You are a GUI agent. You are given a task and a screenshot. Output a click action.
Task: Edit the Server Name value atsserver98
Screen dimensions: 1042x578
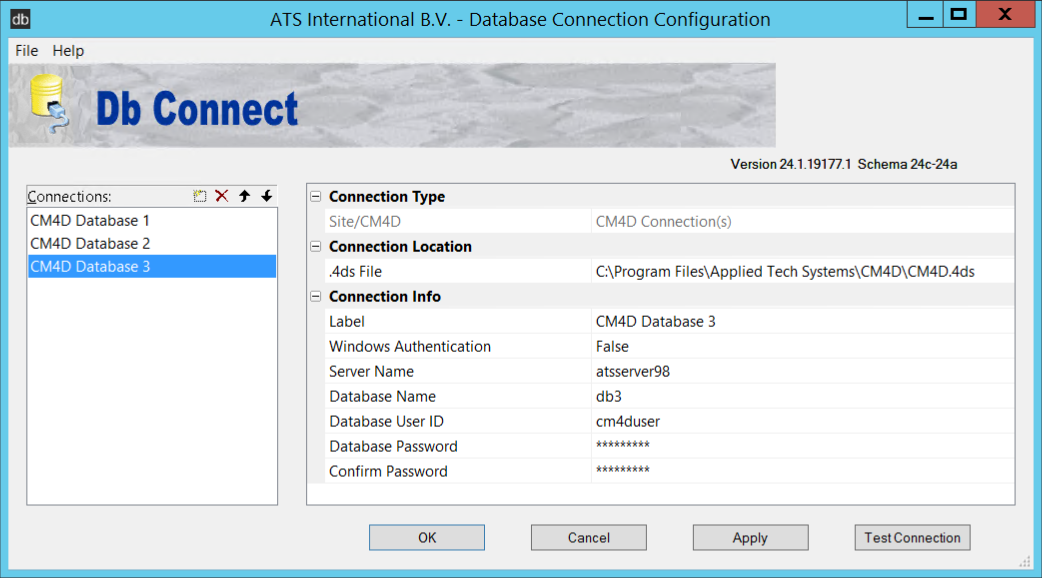[803, 371]
